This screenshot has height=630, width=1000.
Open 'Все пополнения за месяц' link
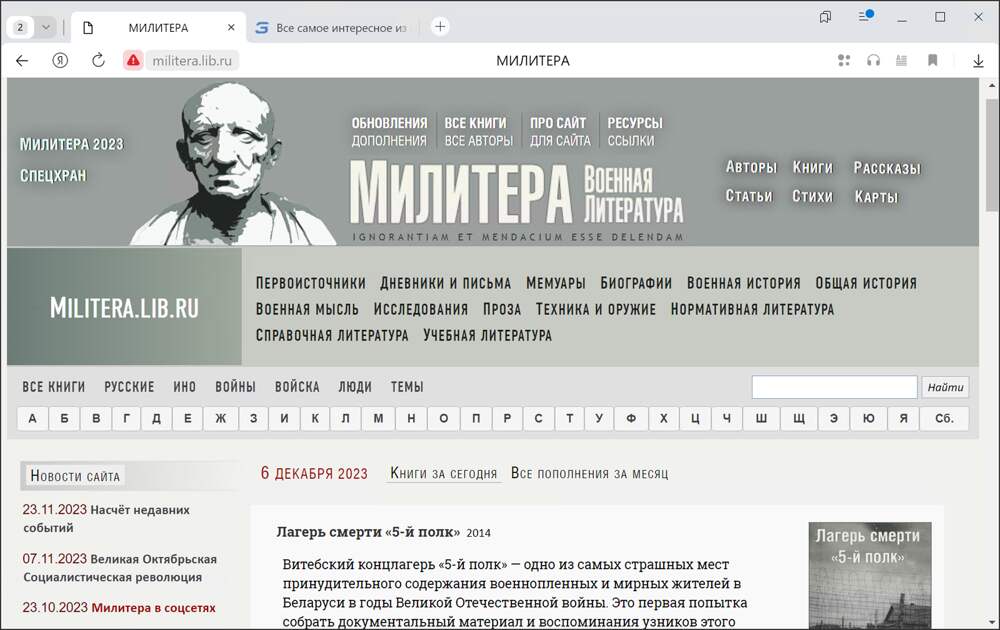(589, 473)
